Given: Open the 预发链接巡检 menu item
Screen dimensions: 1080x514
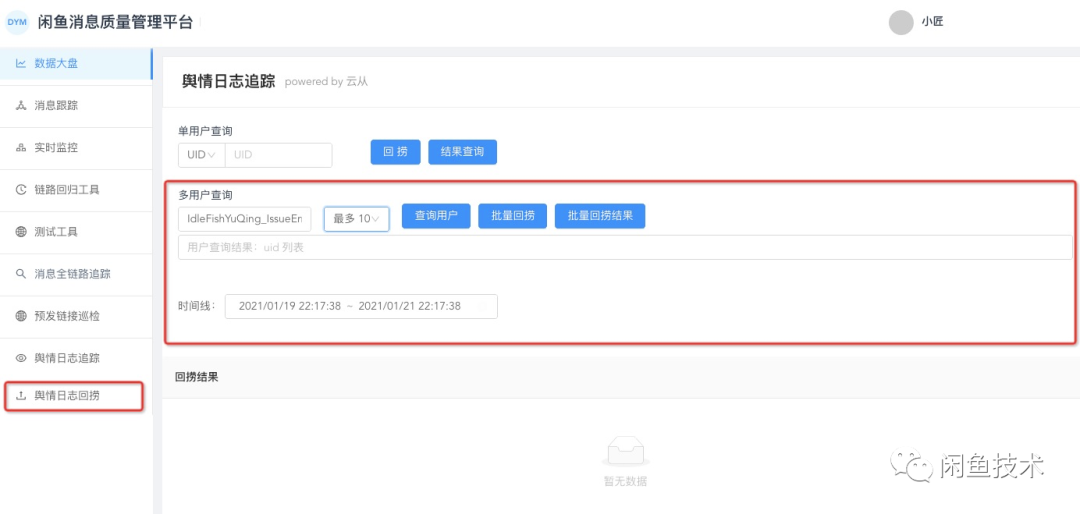Looking at the screenshot, I should [x=67, y=315].
